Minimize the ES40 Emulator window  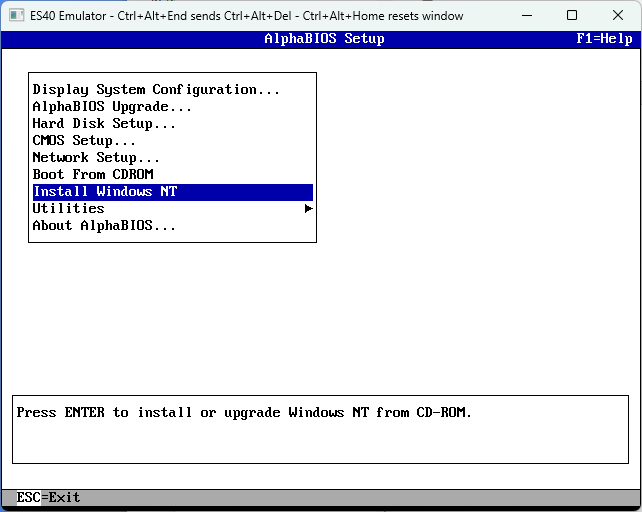coord(527,16)
